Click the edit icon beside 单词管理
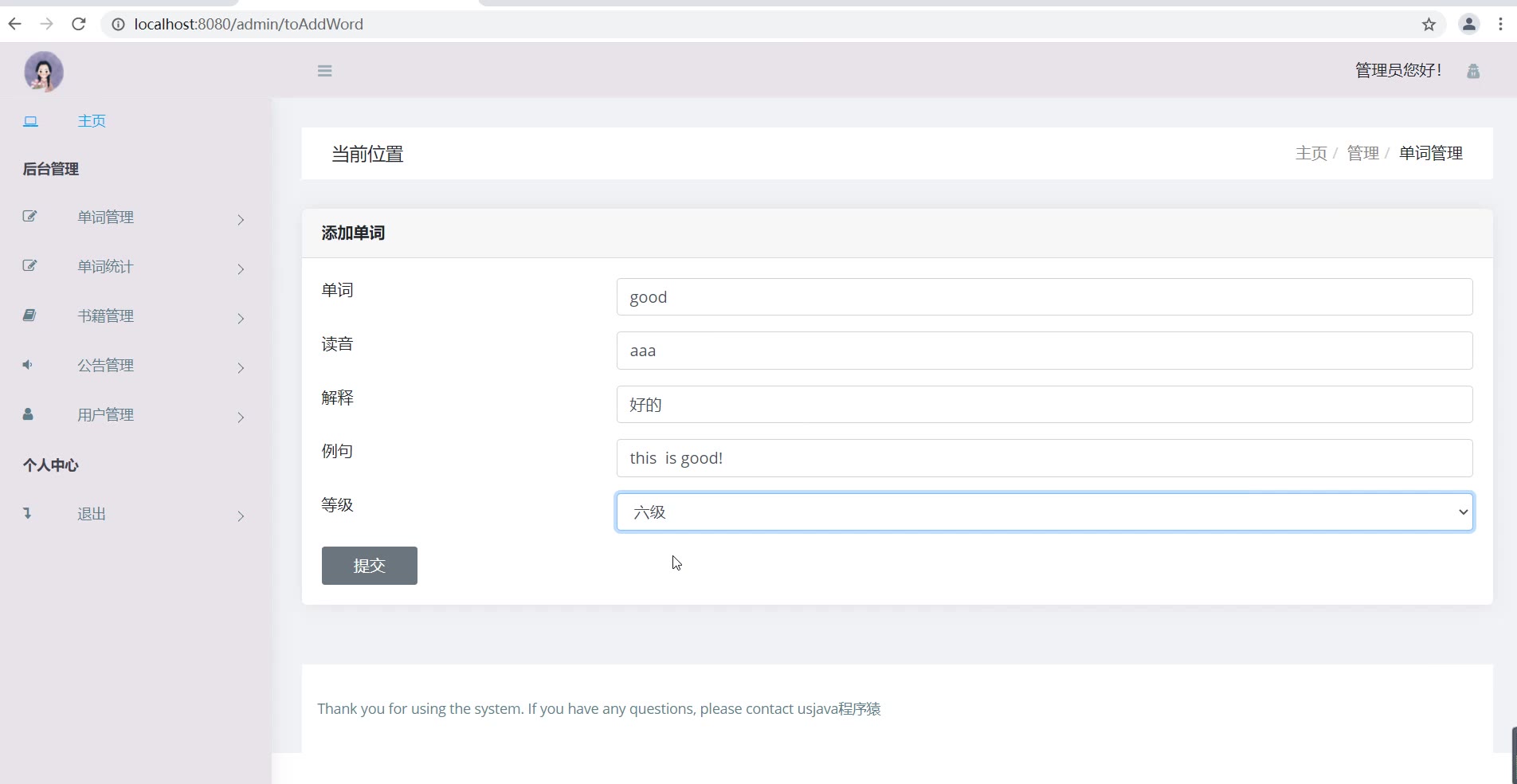The height and width of the screenshot is (784, 1517). point(29,216)
